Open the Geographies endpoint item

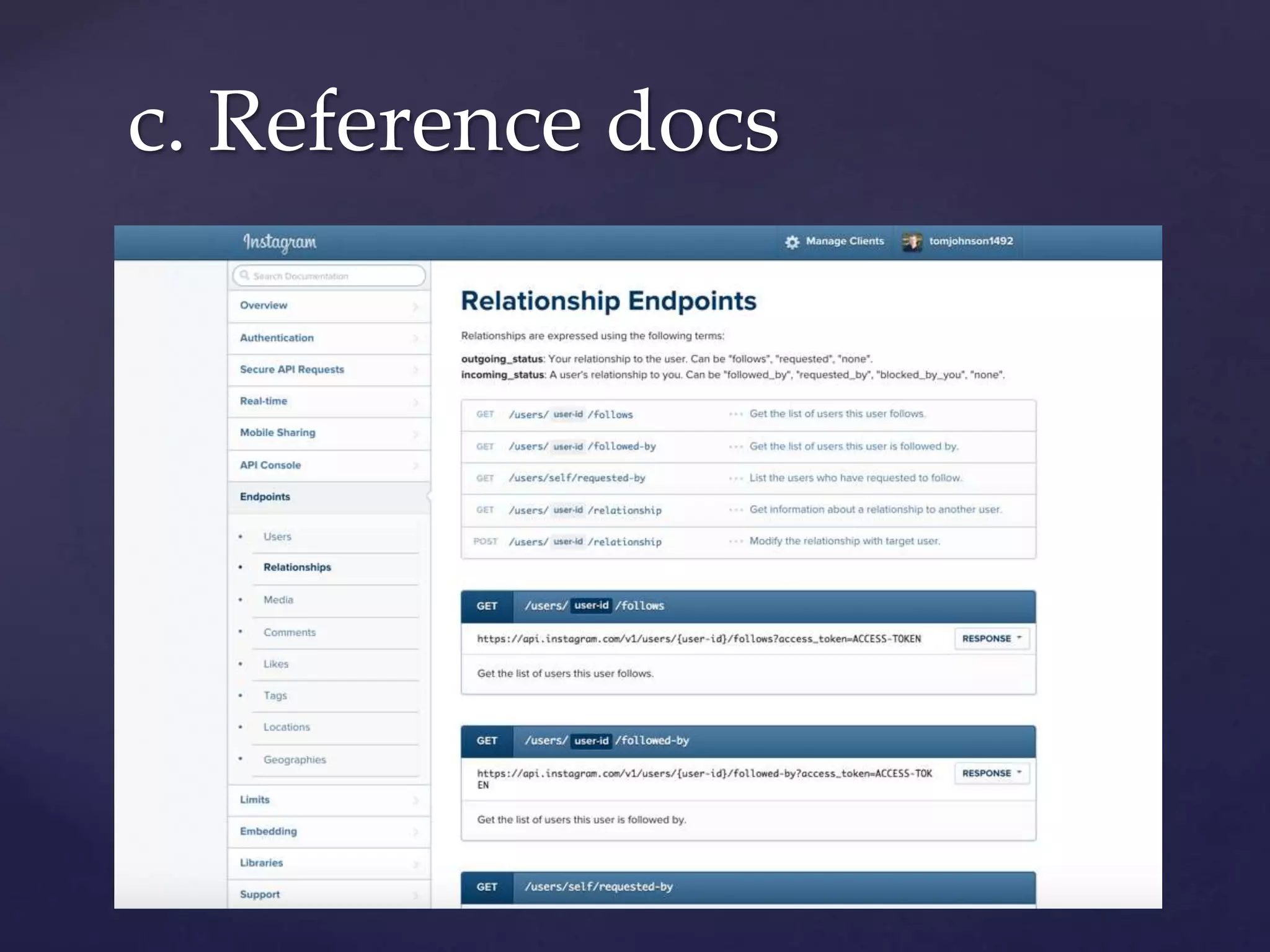click(295, 760)
